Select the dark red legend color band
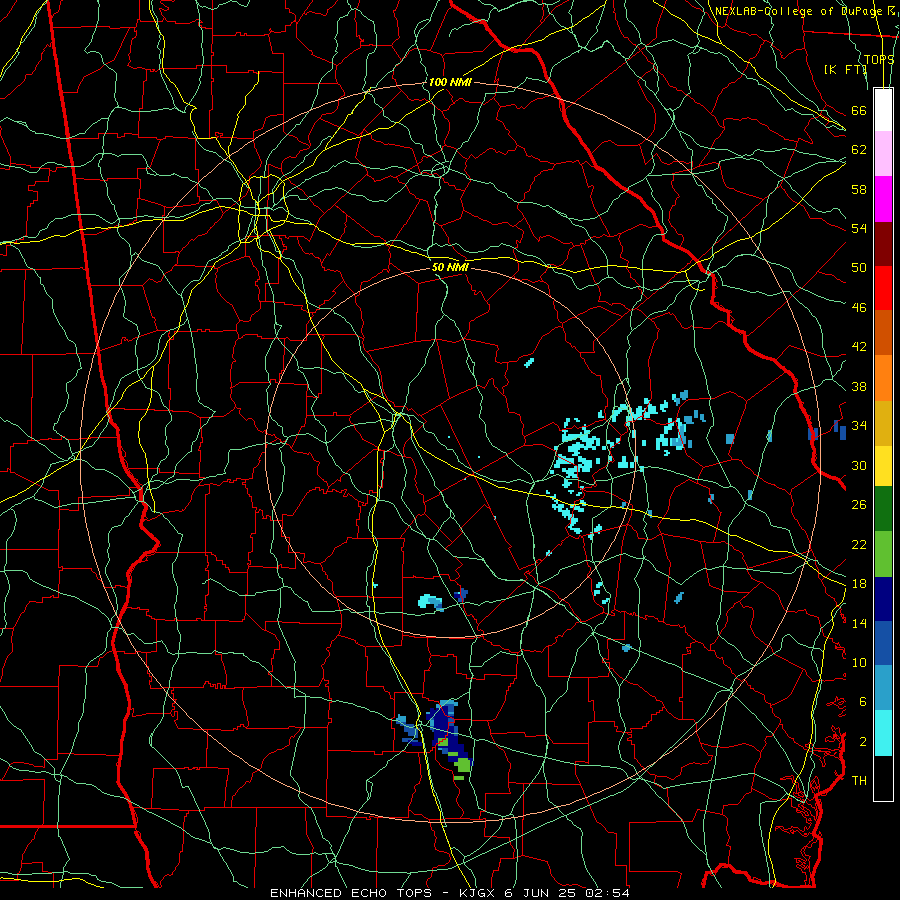The height and width of the screenshot is (900, 900). tap(883, 243)
